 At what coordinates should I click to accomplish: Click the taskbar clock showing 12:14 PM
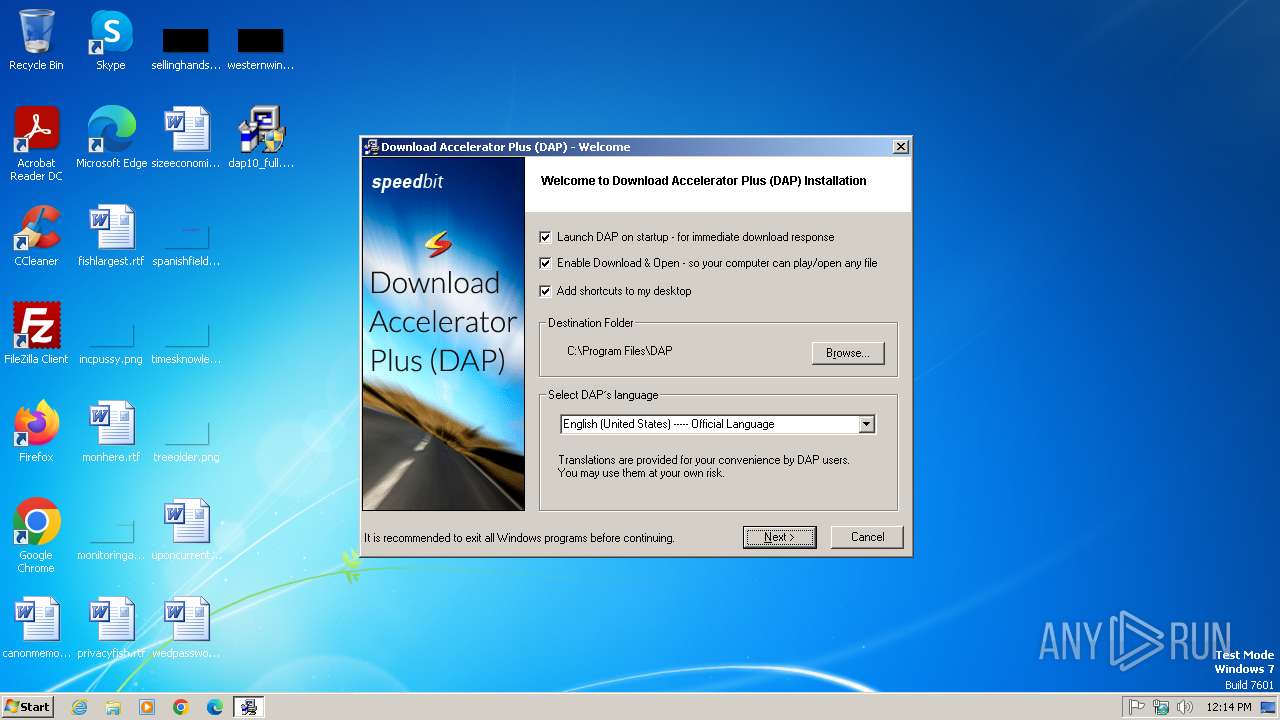pyautogui.click(x=1228, y=707)
